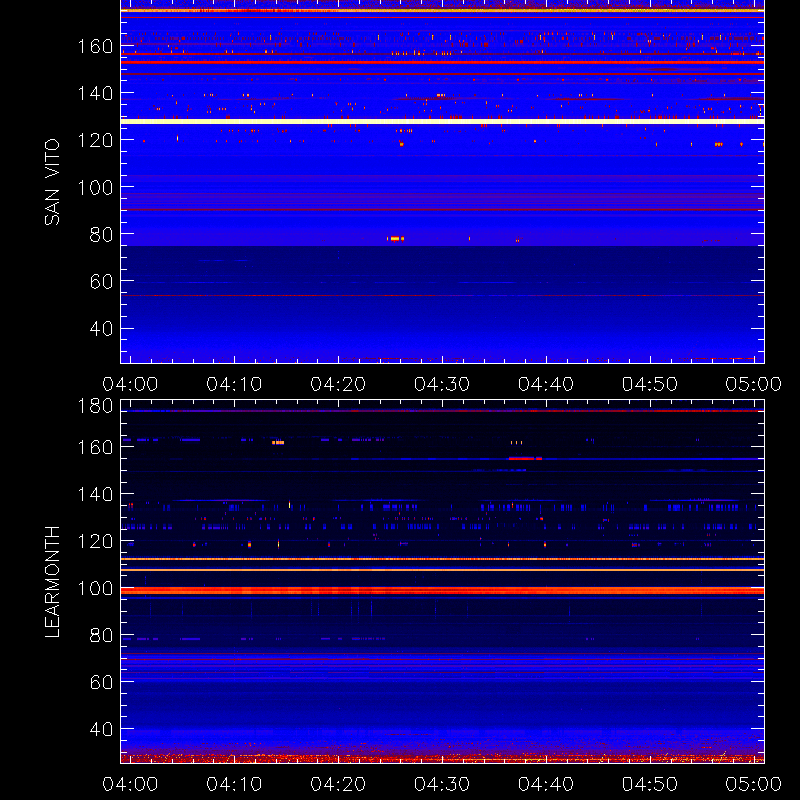Image resolution: width=800 pixels, height=800 pixels.
Task: Click the thick white band near 128 MHz in San Vito
Action: point(442,121)
